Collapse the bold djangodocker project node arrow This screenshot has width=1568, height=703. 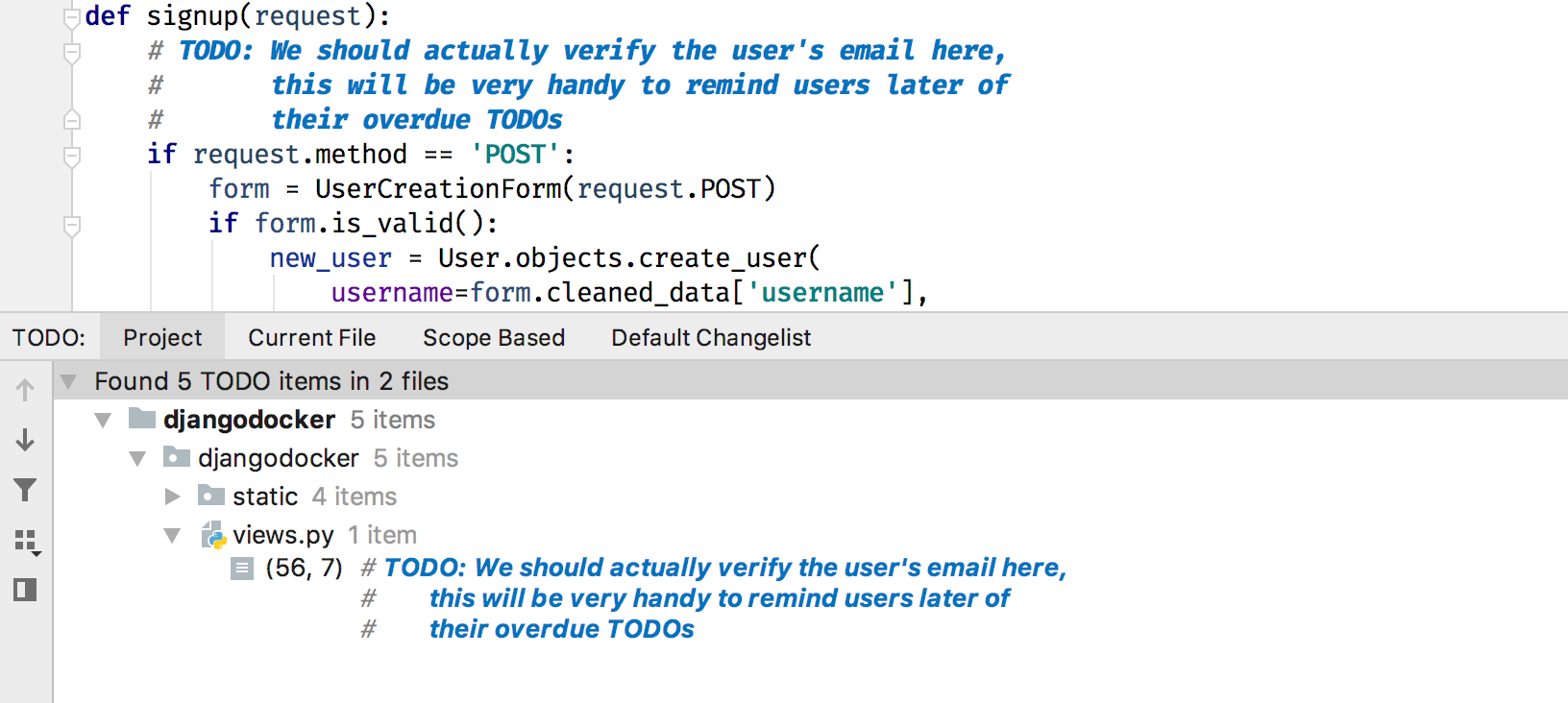click(103, 420)
